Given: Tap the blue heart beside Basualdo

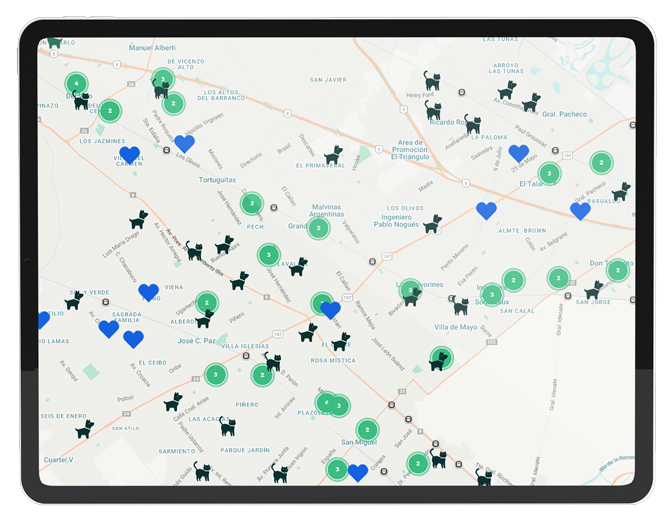Looking at the screenshot, I should (580, 211).
